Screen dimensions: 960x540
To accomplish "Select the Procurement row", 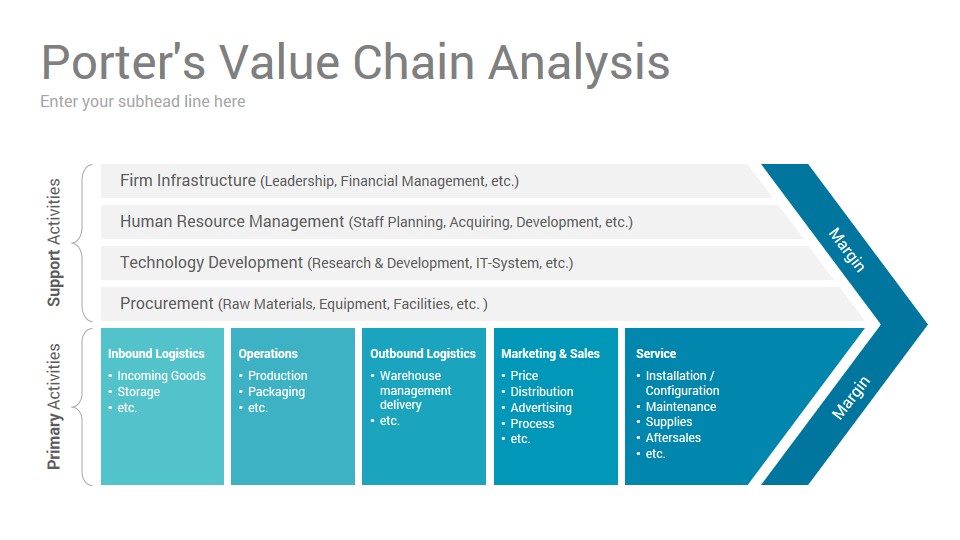I will (482, 304).
